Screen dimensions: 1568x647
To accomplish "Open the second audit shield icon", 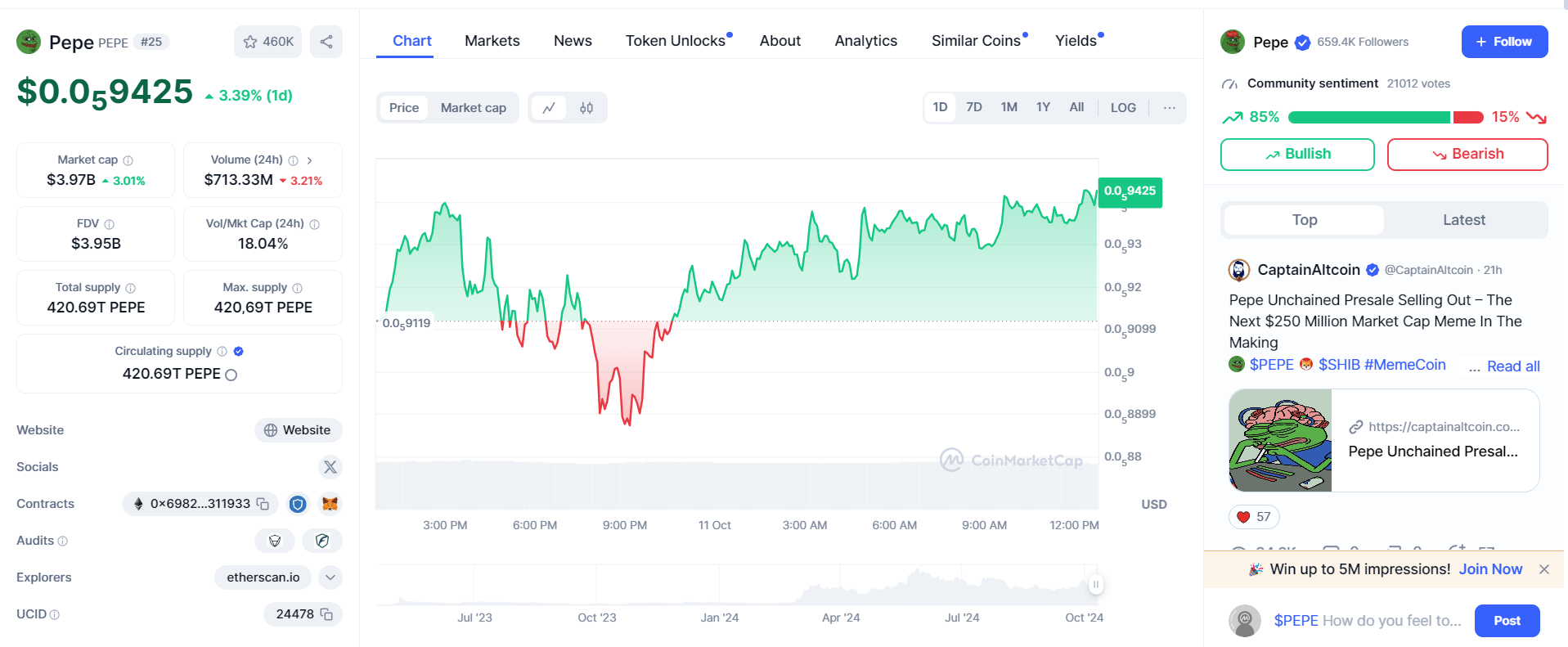I will tap(322, 541).
